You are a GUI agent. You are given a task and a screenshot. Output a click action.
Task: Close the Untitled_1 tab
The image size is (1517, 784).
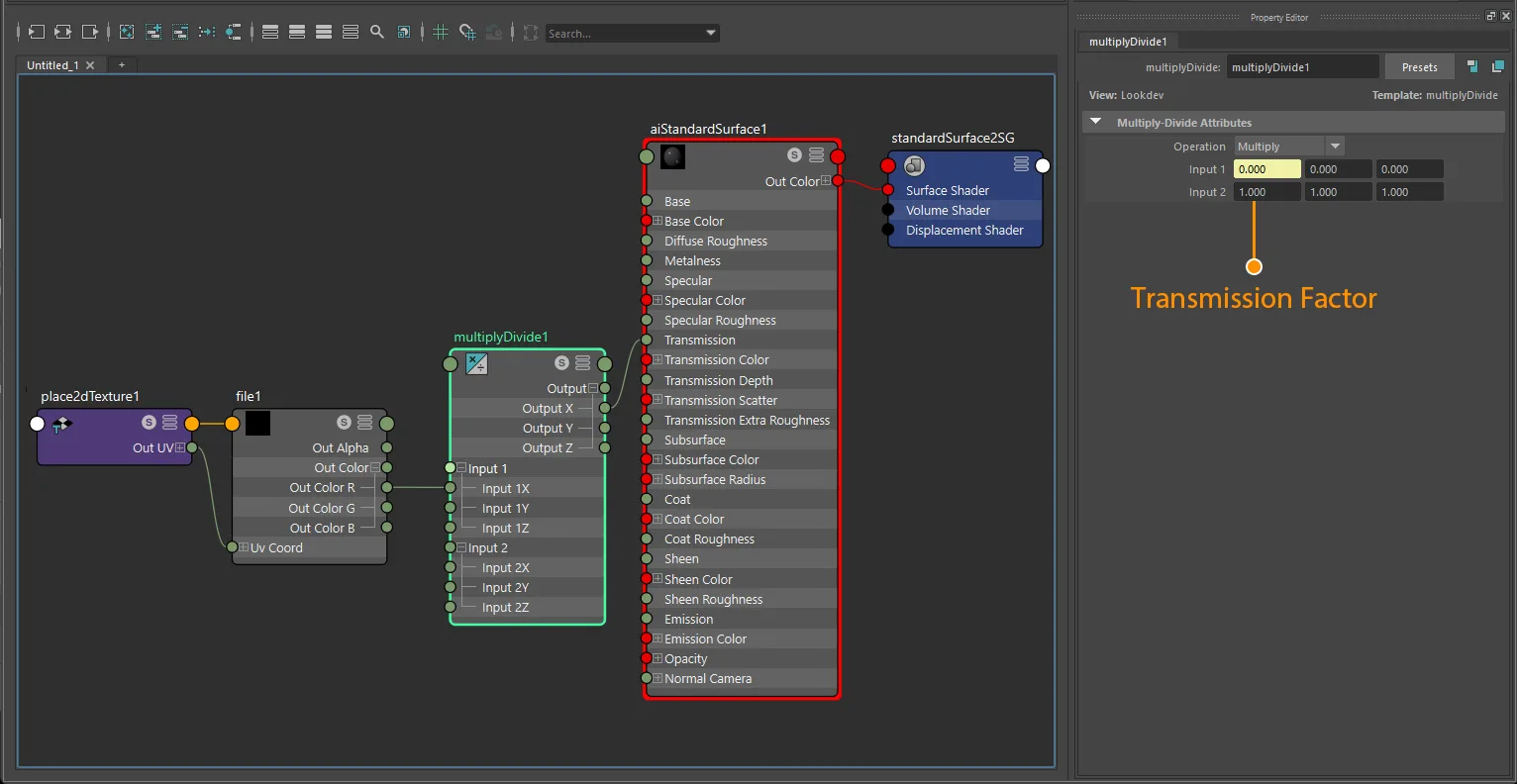click(x=90, y=65)
